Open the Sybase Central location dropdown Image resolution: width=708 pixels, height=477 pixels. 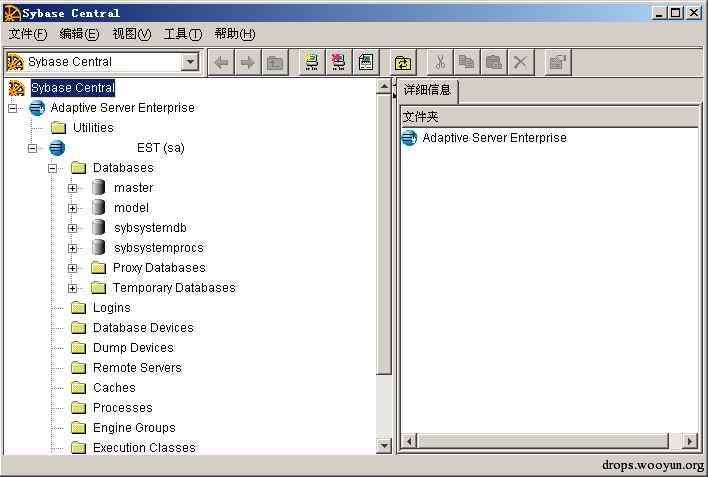[191, 62]
